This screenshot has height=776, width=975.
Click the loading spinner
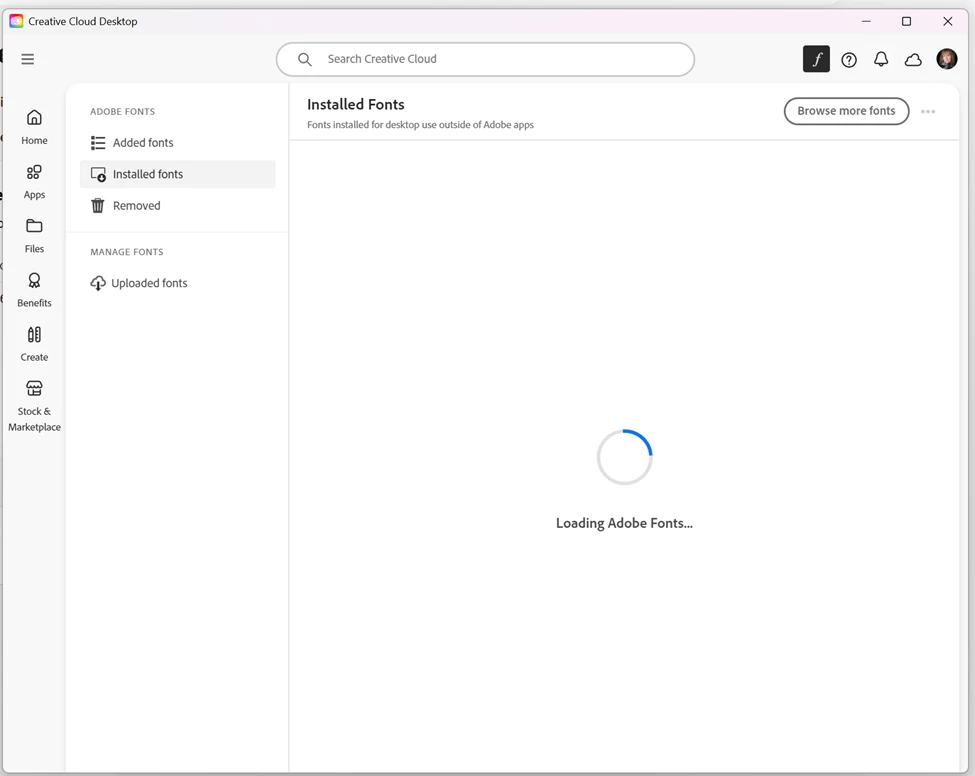click(624, 457)
